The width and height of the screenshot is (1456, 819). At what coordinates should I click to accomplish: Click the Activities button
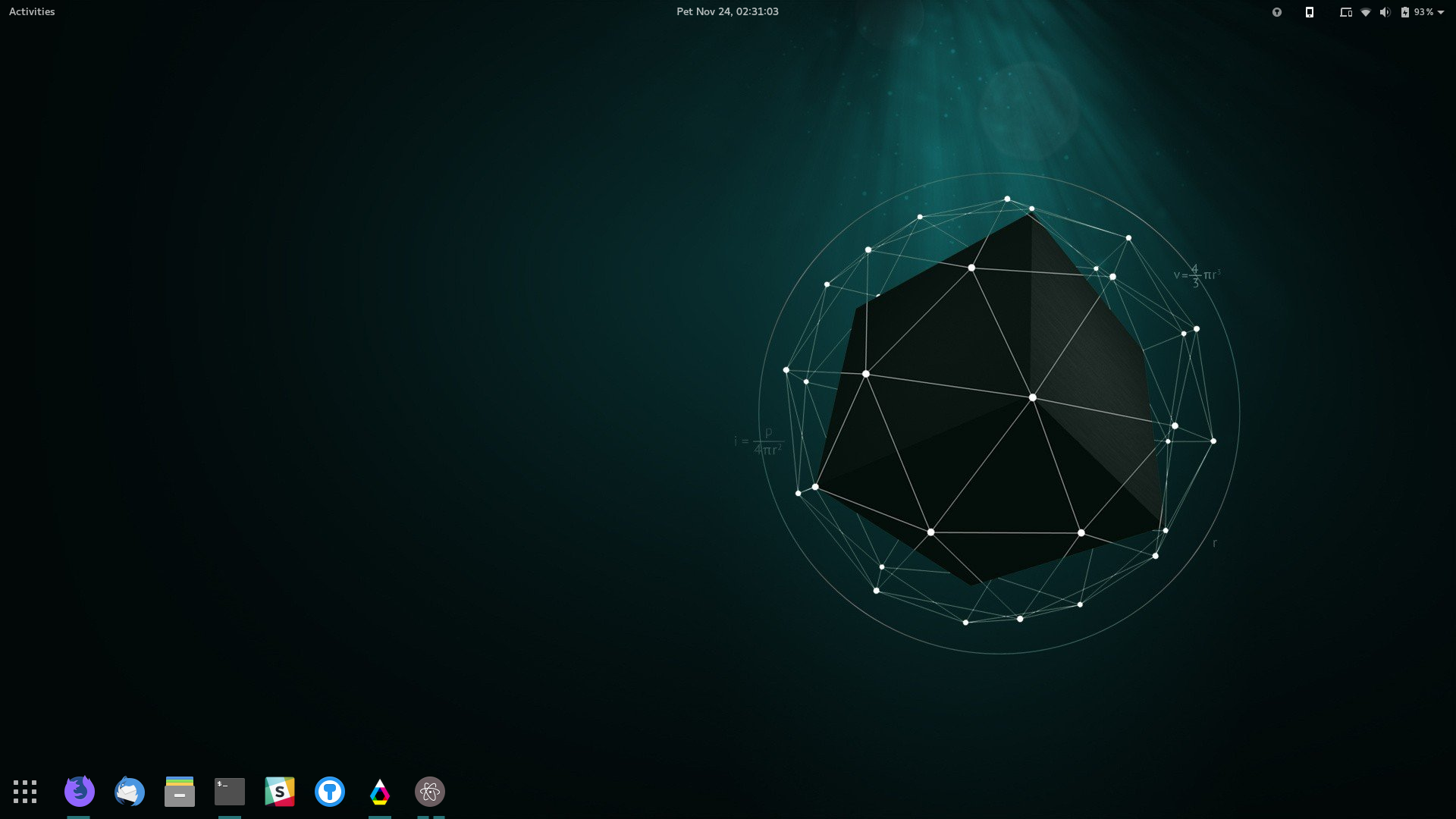32,11
